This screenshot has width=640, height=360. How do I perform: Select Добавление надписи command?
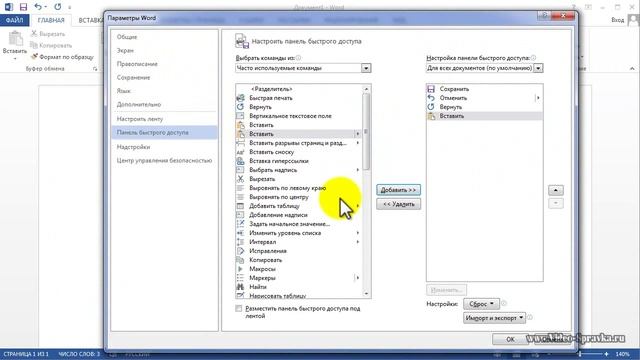click(298, 215)
